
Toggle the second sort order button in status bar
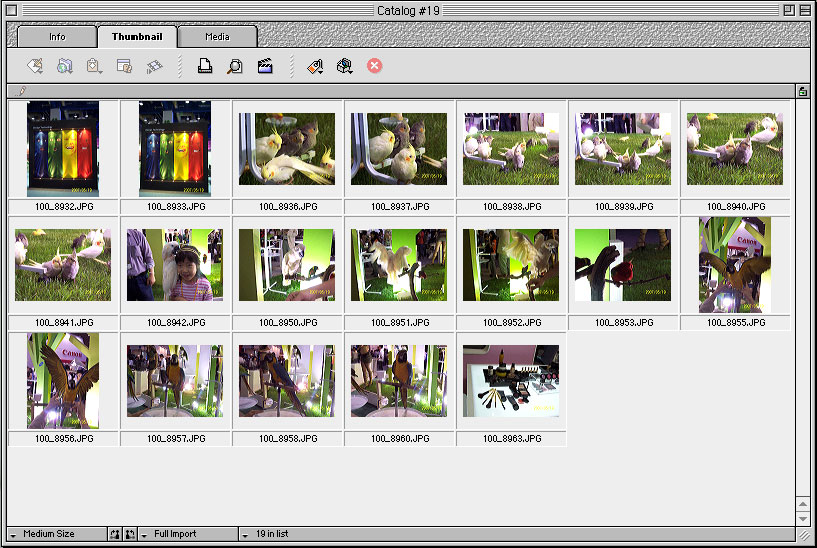pos(130,534)
